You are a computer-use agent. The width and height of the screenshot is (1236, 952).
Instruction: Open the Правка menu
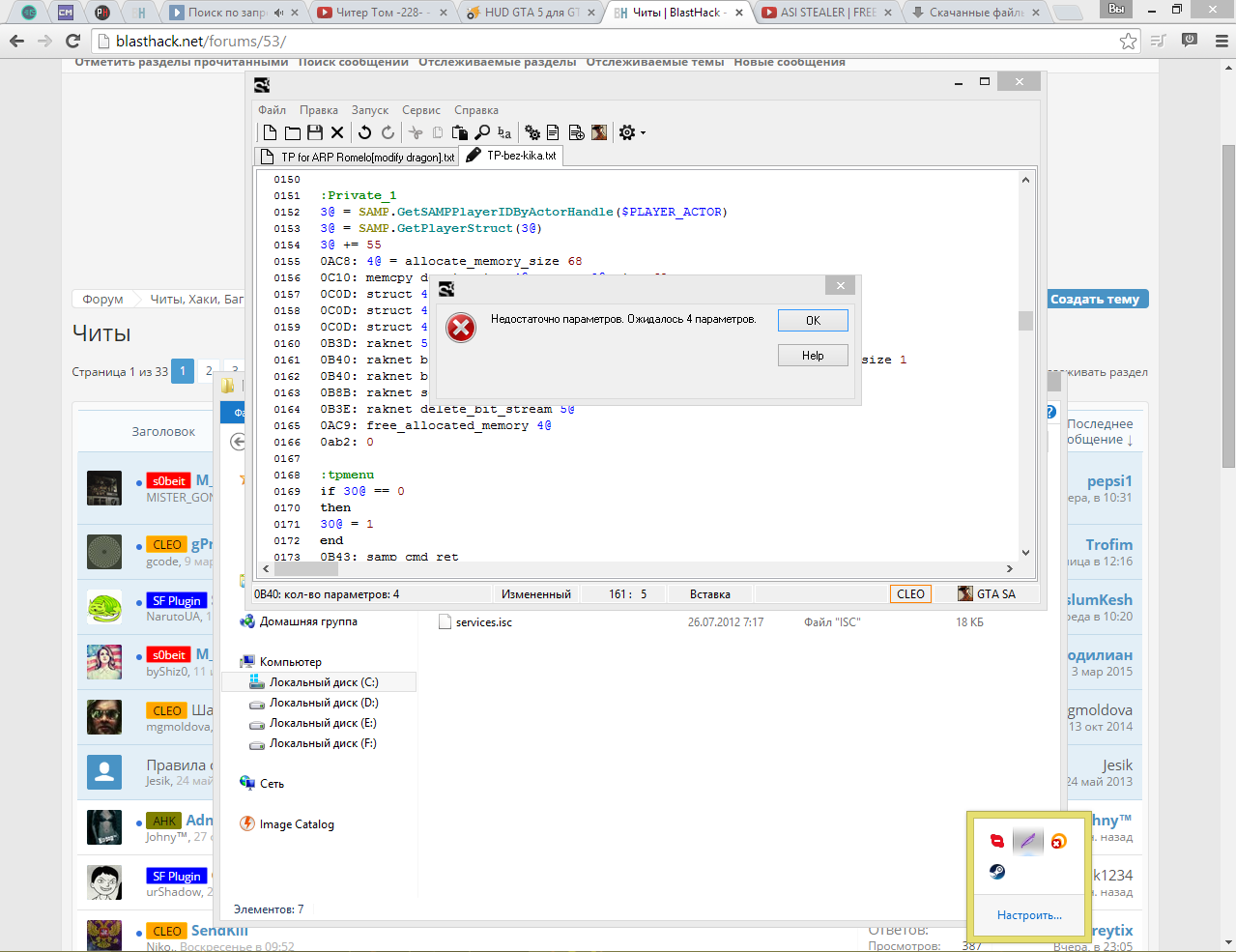[x=319, y=110]
